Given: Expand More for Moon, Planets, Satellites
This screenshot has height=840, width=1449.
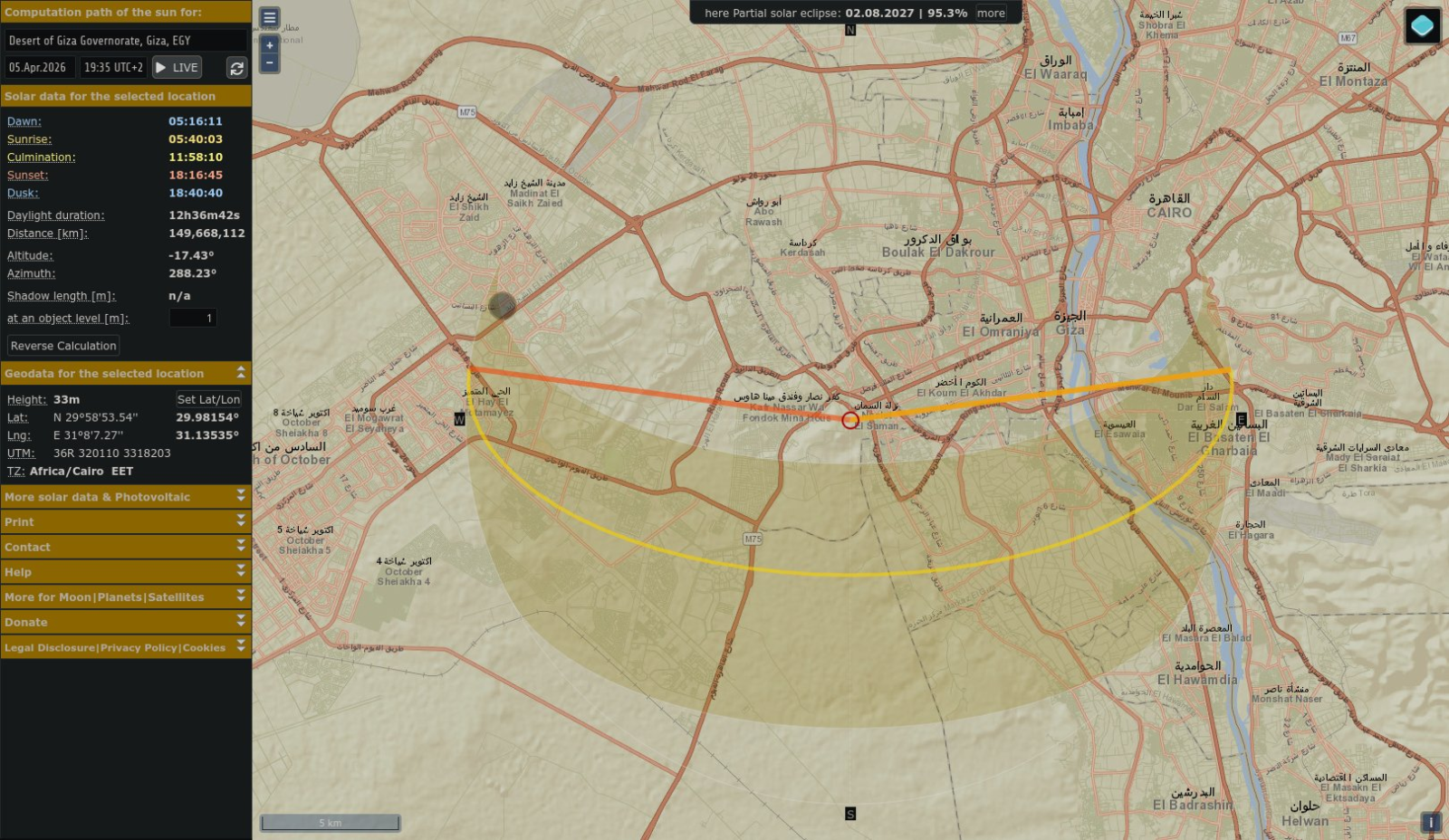Looking at the screenshot, I should click(241, 597).
